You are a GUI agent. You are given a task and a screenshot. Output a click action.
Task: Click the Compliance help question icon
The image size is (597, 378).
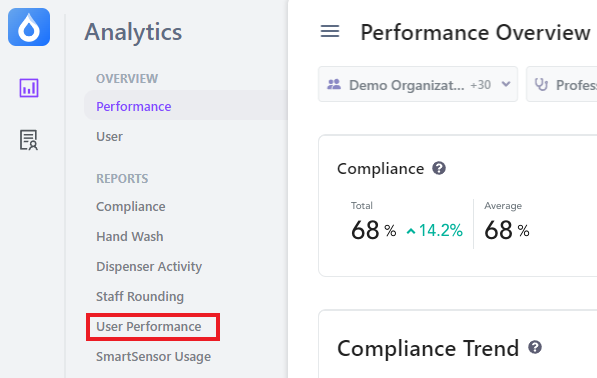pos(439,168)
